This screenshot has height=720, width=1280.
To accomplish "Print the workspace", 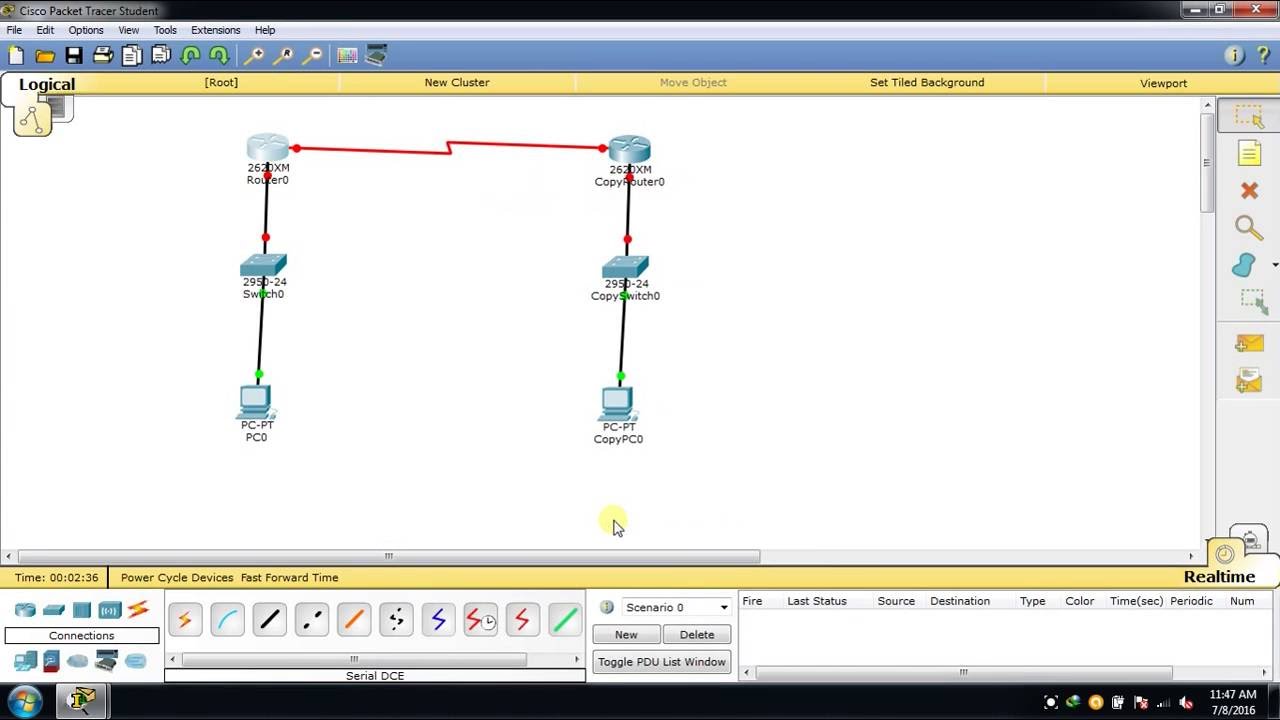I will (x=103, y=56).
